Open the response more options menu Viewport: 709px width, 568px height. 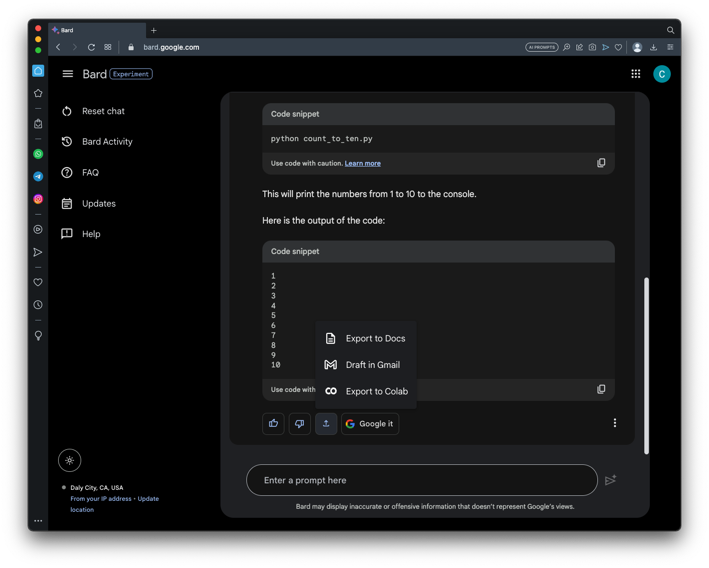tap(615, 424)
